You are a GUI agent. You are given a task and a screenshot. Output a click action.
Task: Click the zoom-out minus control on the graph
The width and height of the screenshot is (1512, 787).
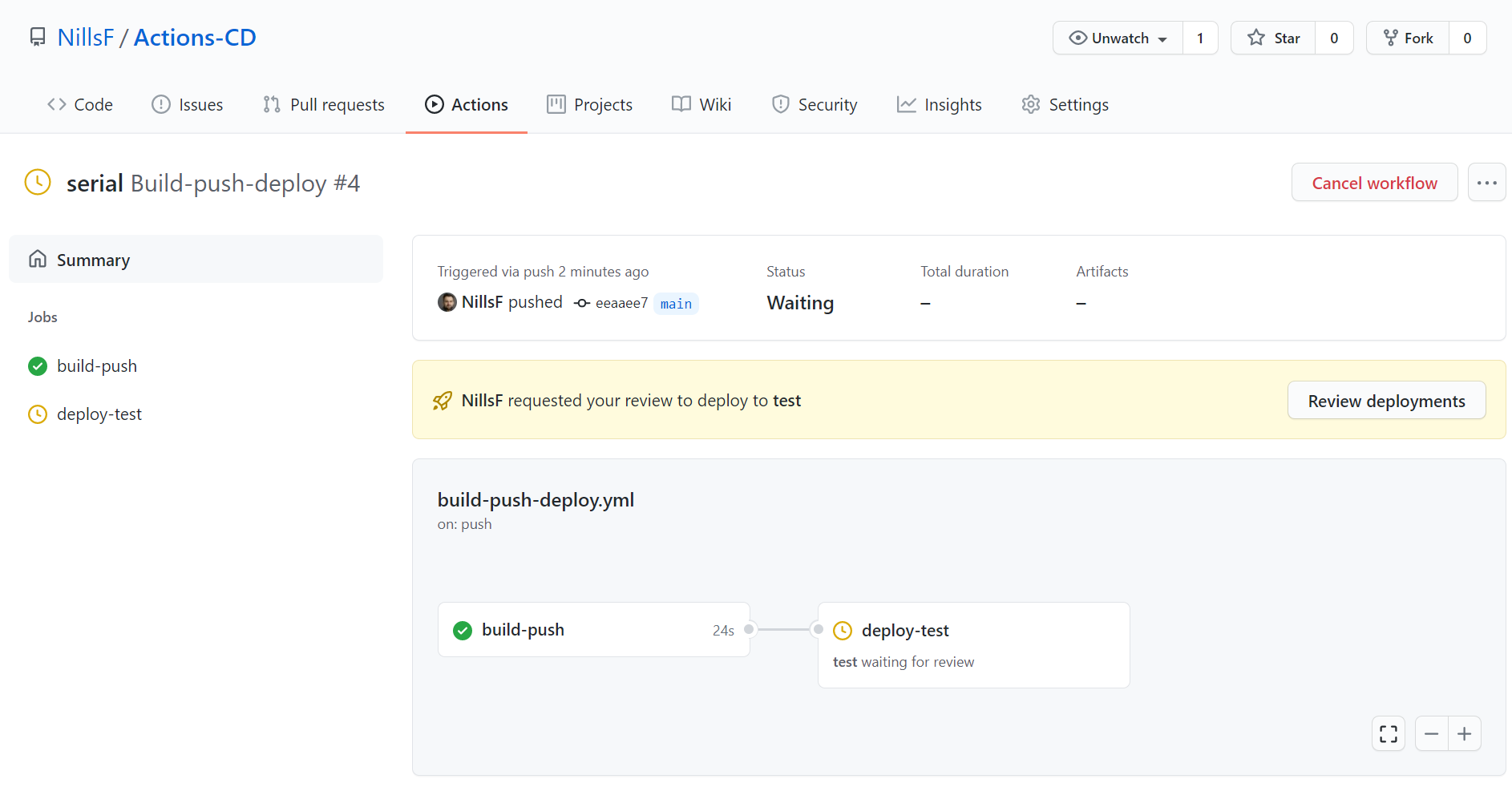pos(1432,733)
